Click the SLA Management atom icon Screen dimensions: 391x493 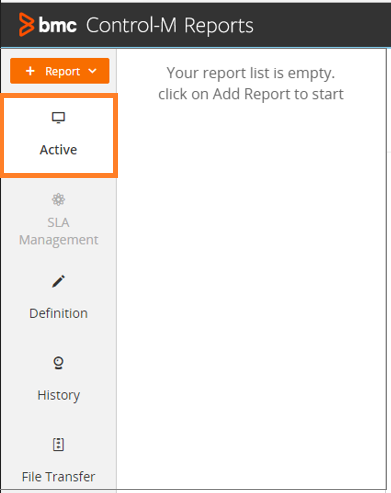58,199
